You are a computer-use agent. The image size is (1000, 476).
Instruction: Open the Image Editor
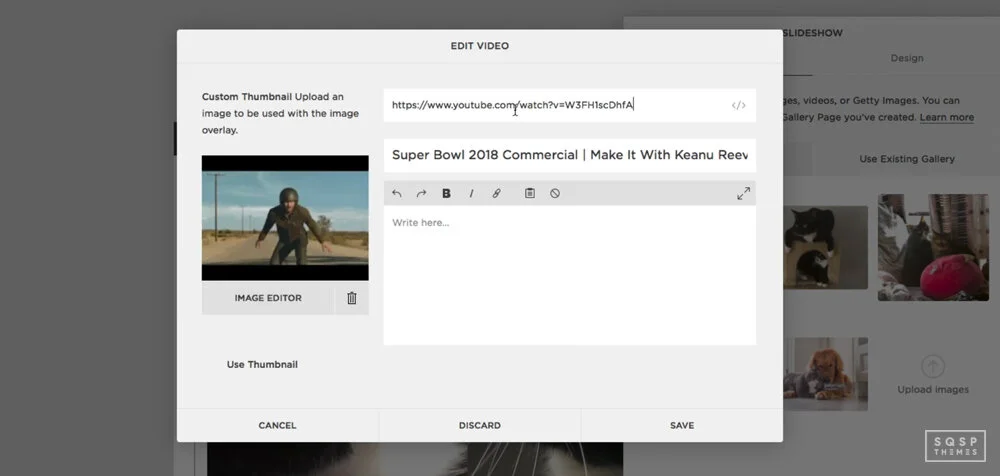point(268,298)
